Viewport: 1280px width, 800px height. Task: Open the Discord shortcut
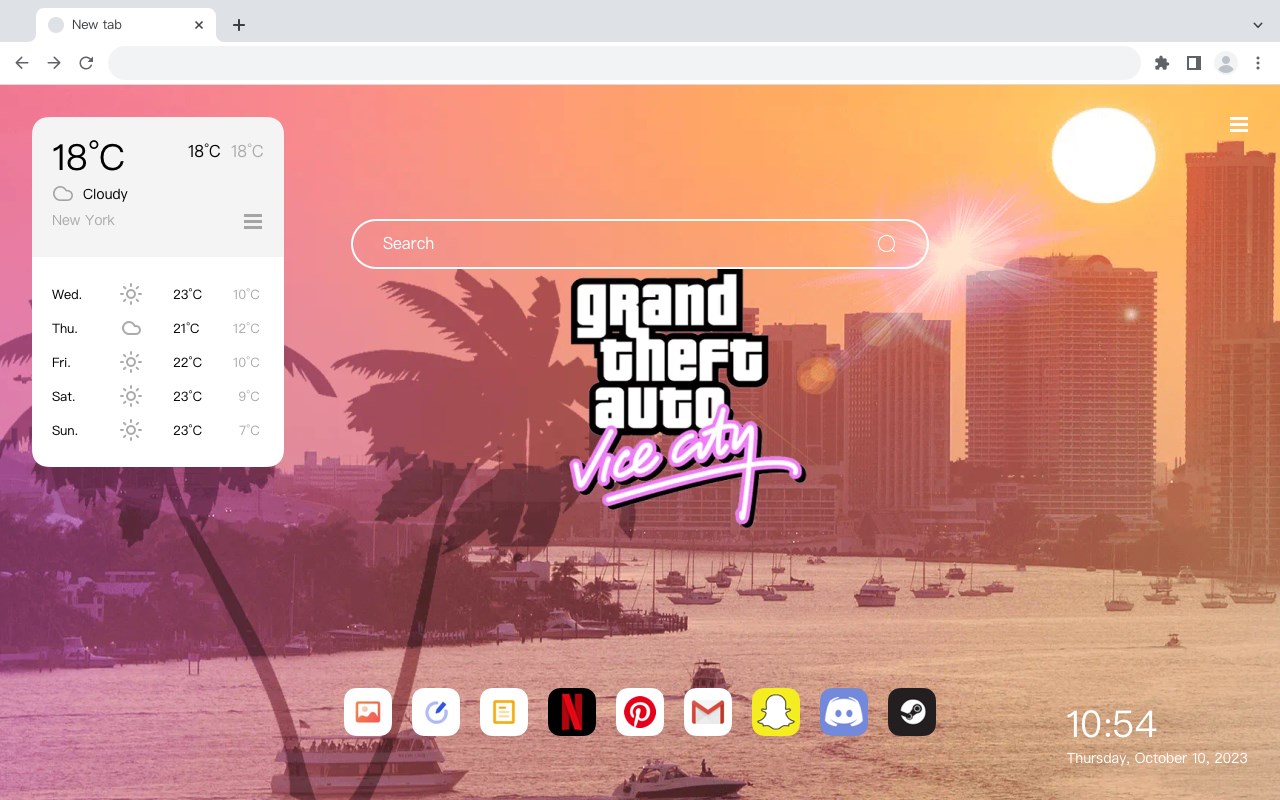click(x=844, y=712)
